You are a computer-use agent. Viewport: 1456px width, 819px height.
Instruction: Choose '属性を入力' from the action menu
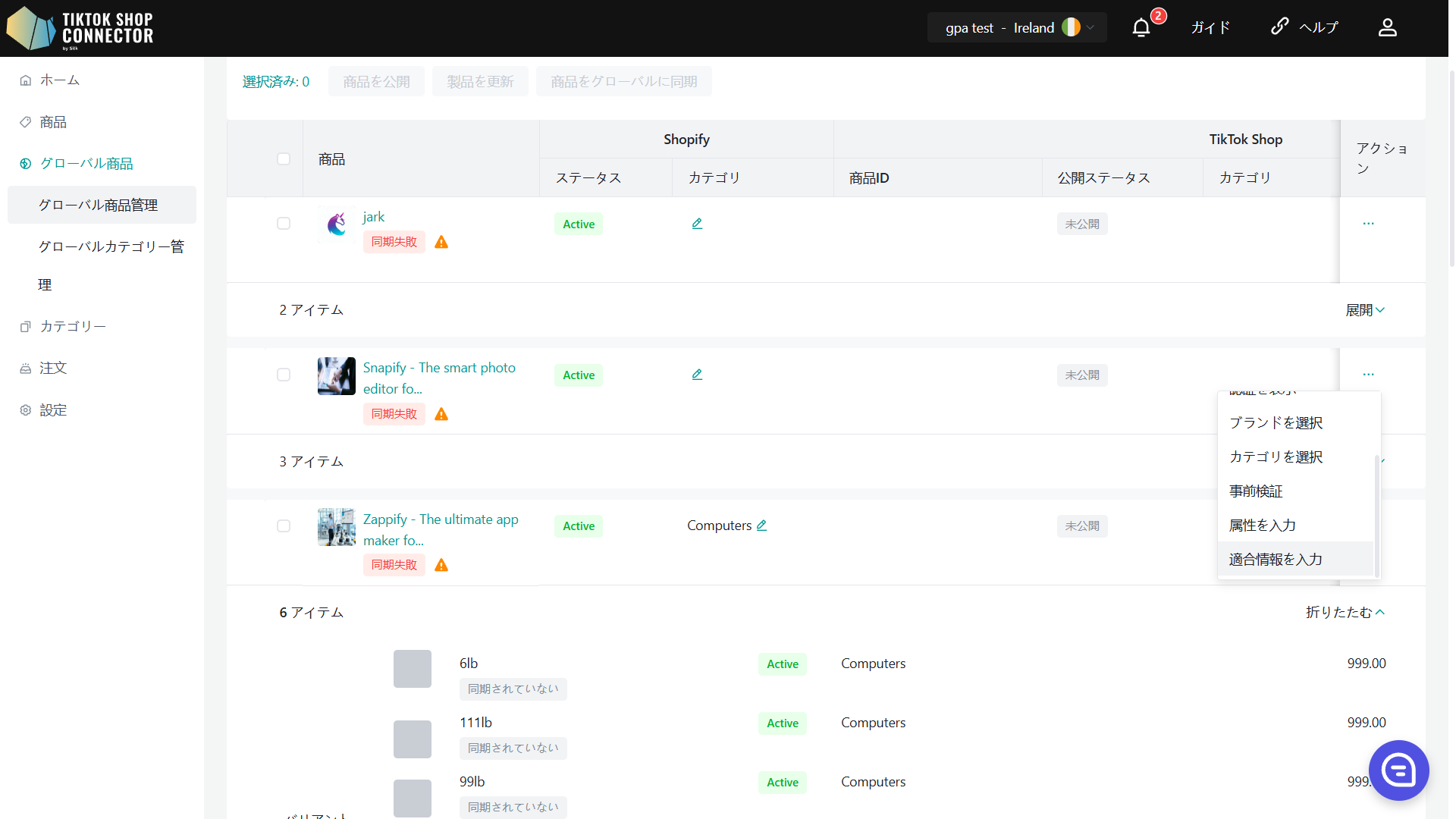[x=1296, y=526]
